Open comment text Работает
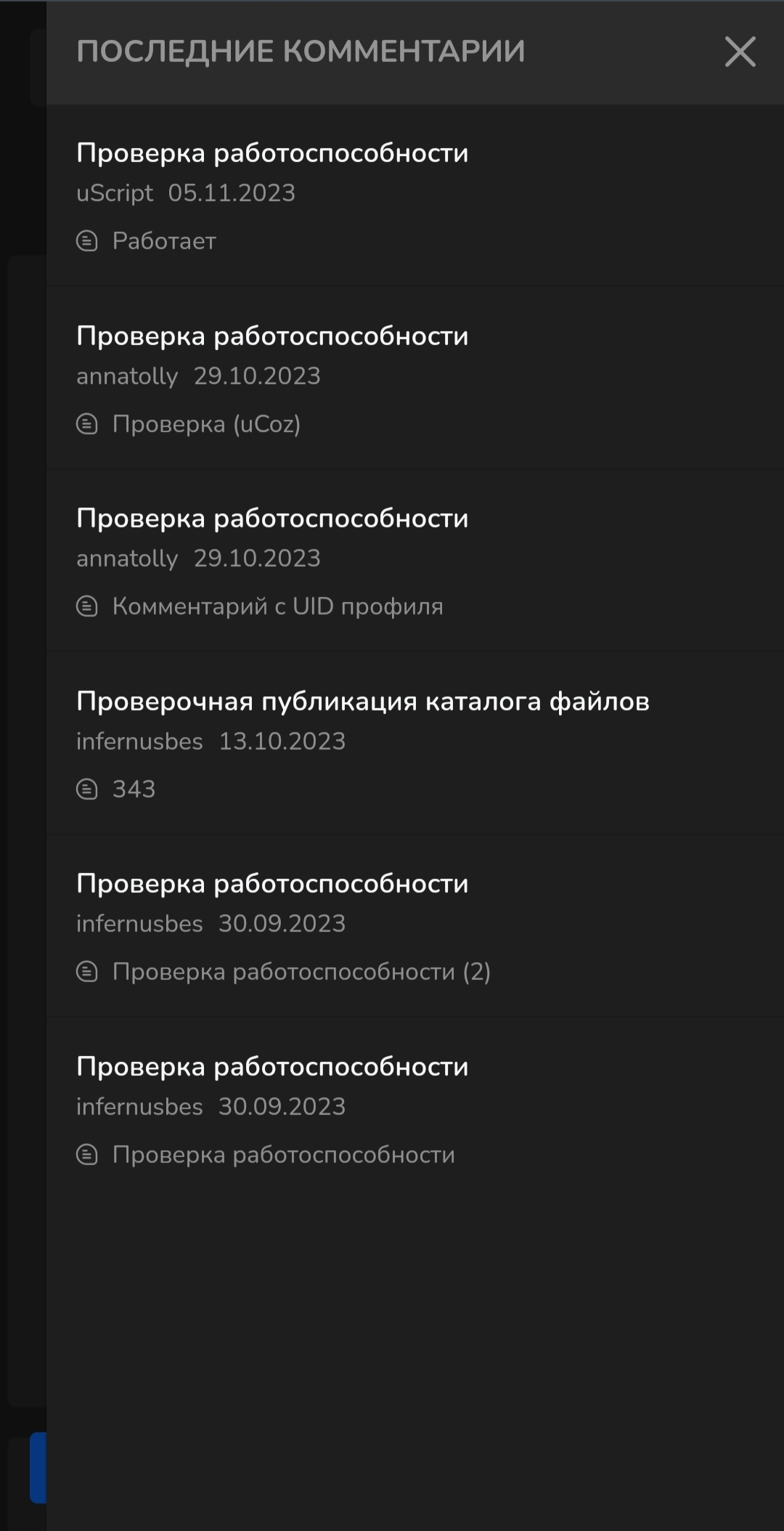 [164, 241]
